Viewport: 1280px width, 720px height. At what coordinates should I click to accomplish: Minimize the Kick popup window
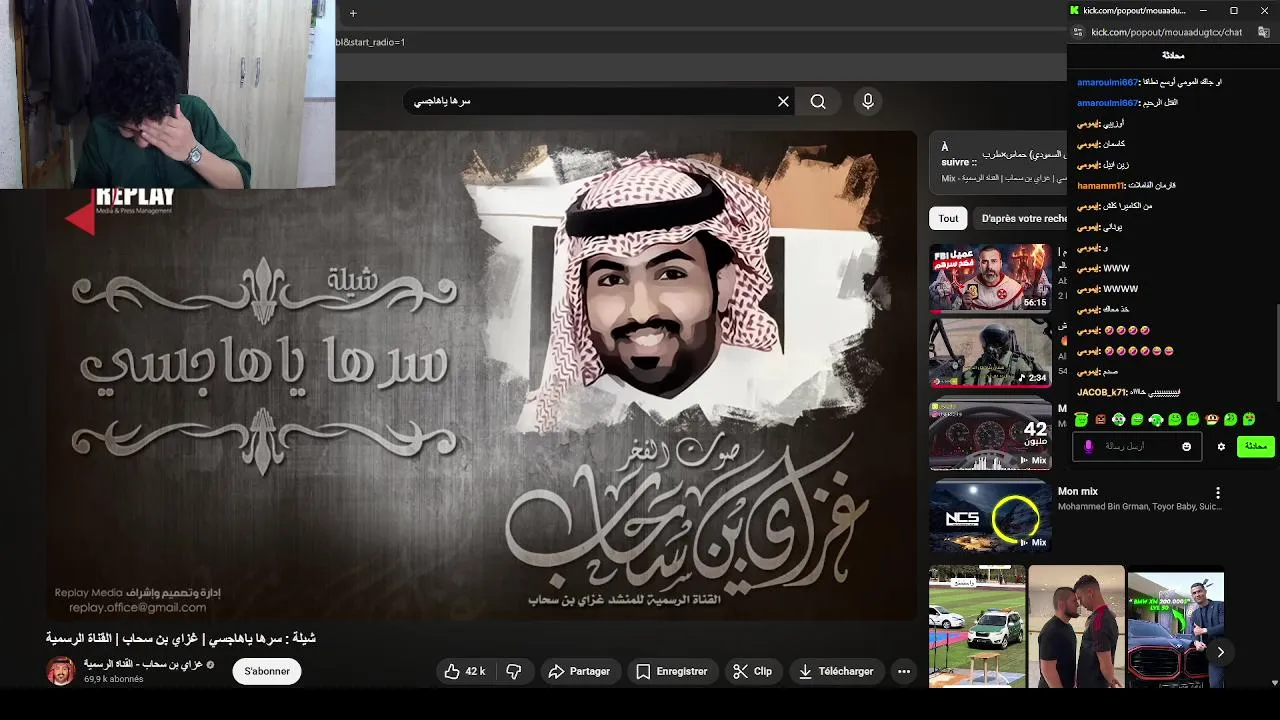(1203, 10)
